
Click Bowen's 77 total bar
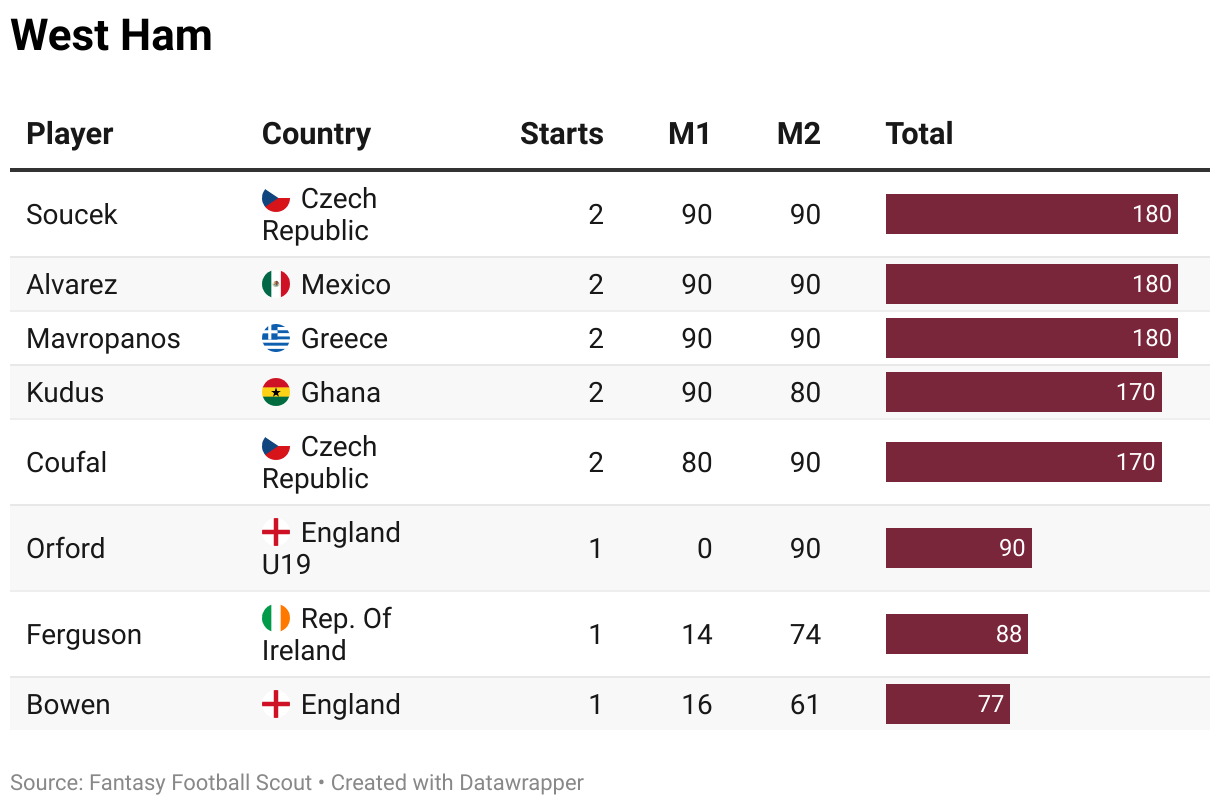tap(947, 705)
